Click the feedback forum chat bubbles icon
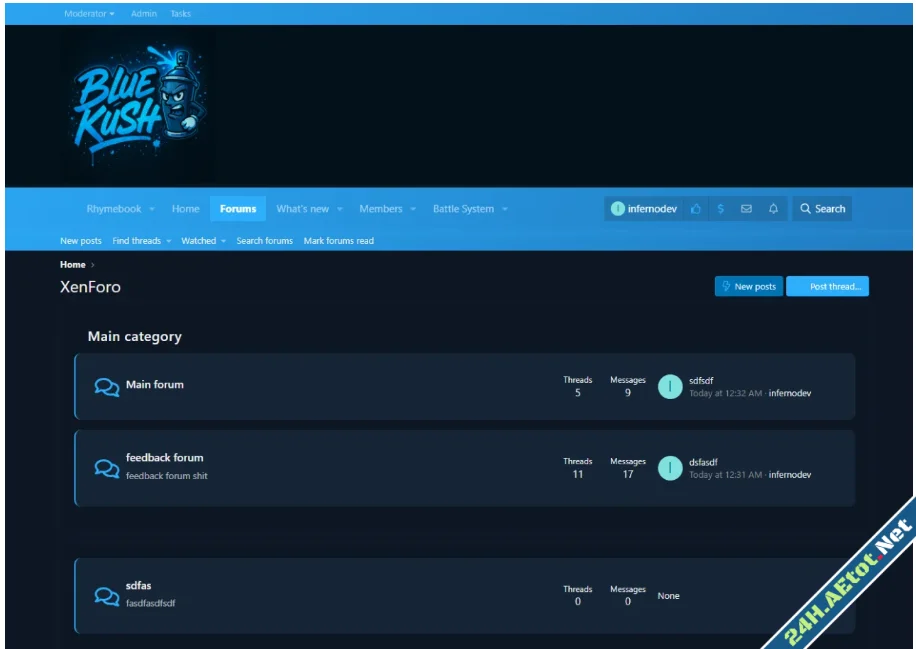The height and width of the screenshot is (649, 916). coord(106,468)
